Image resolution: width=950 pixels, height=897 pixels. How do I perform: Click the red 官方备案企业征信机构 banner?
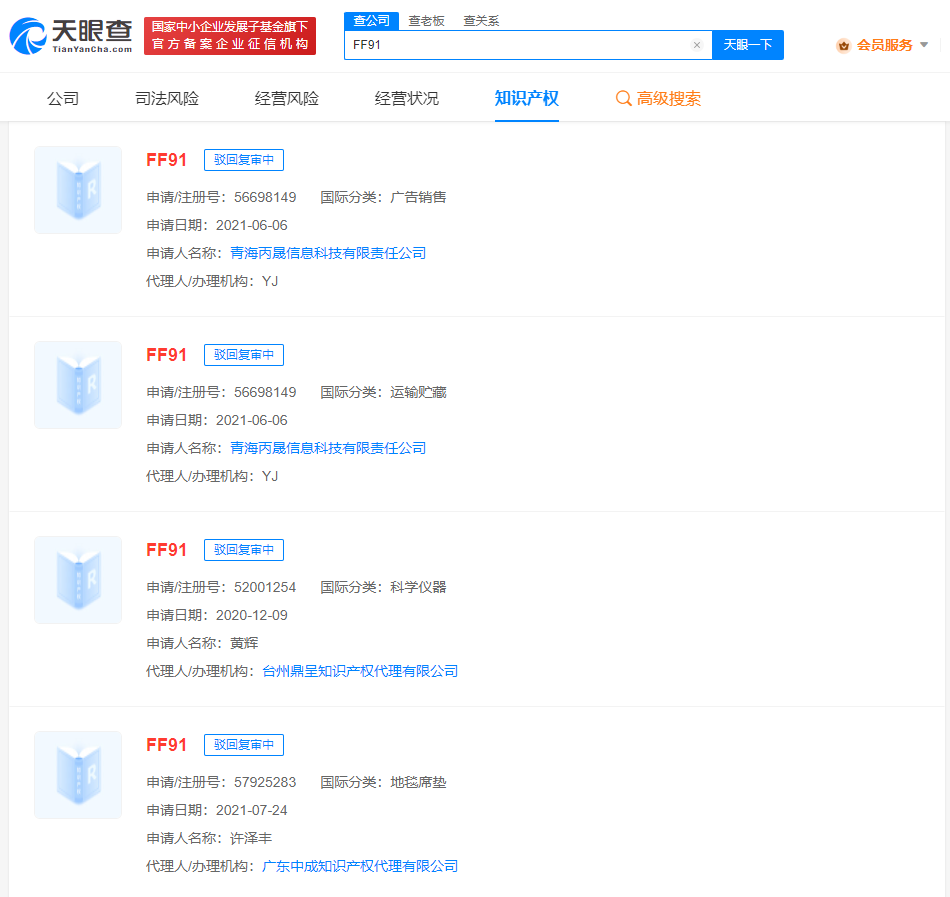tap(230, 36)
